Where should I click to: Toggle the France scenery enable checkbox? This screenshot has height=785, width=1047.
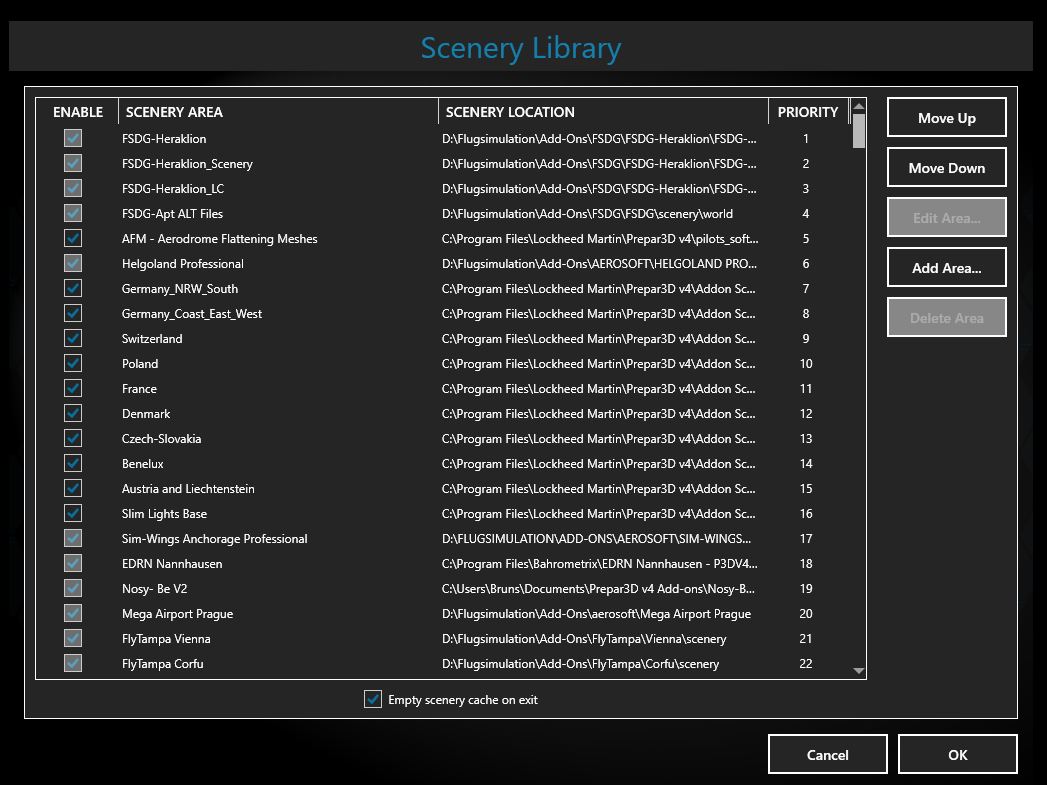pos(73,388)
